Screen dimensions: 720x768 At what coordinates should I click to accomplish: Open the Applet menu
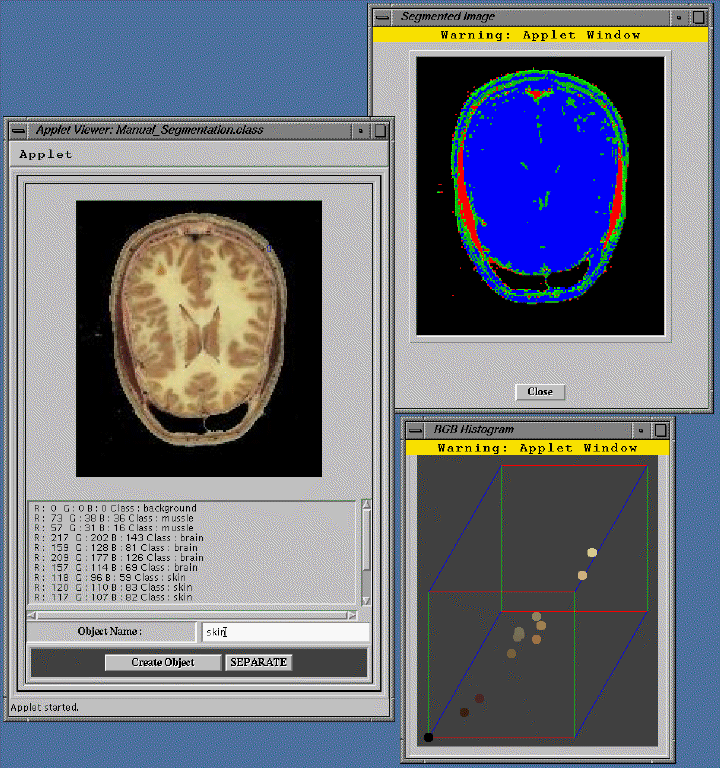click(46, 155)
